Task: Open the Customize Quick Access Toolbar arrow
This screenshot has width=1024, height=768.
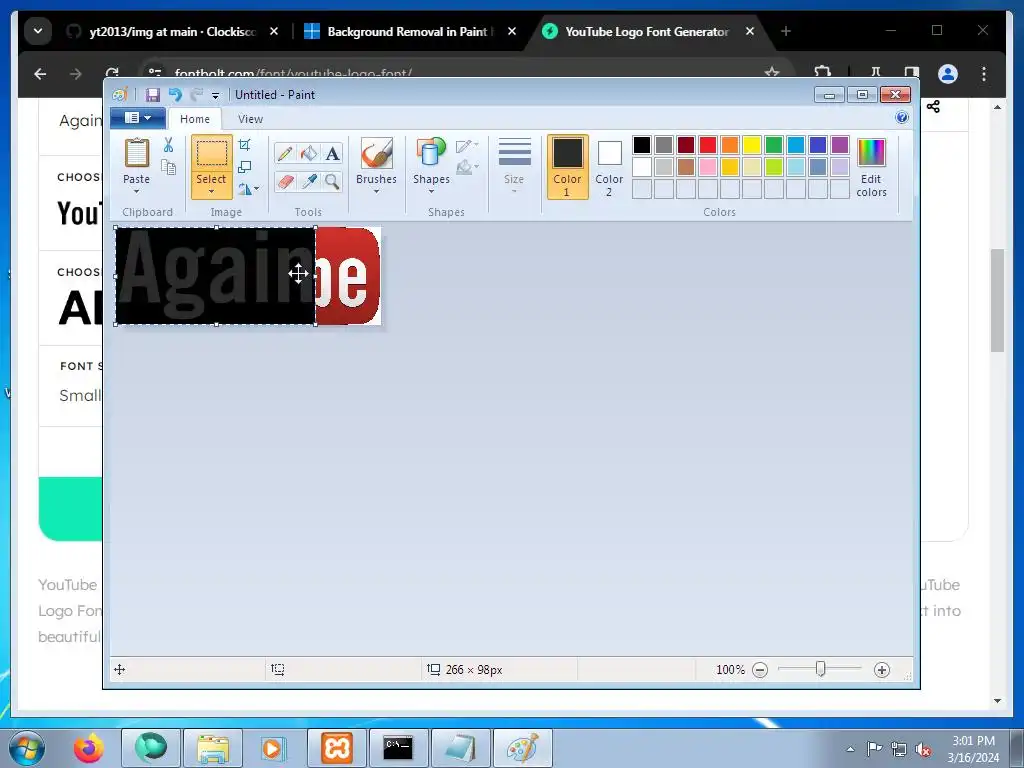Action: (216, 96)
